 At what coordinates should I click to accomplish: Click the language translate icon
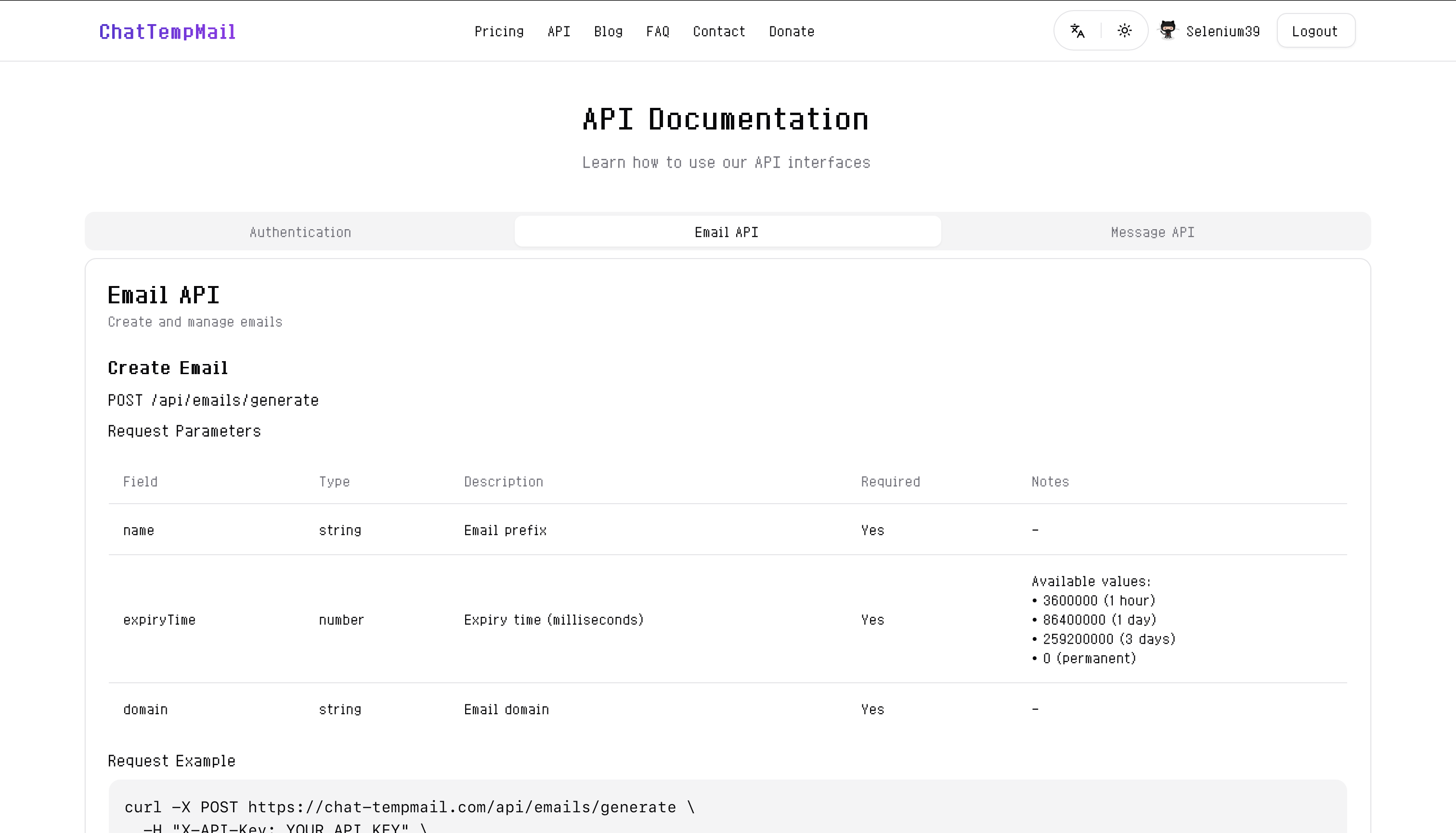[1077, 31]
